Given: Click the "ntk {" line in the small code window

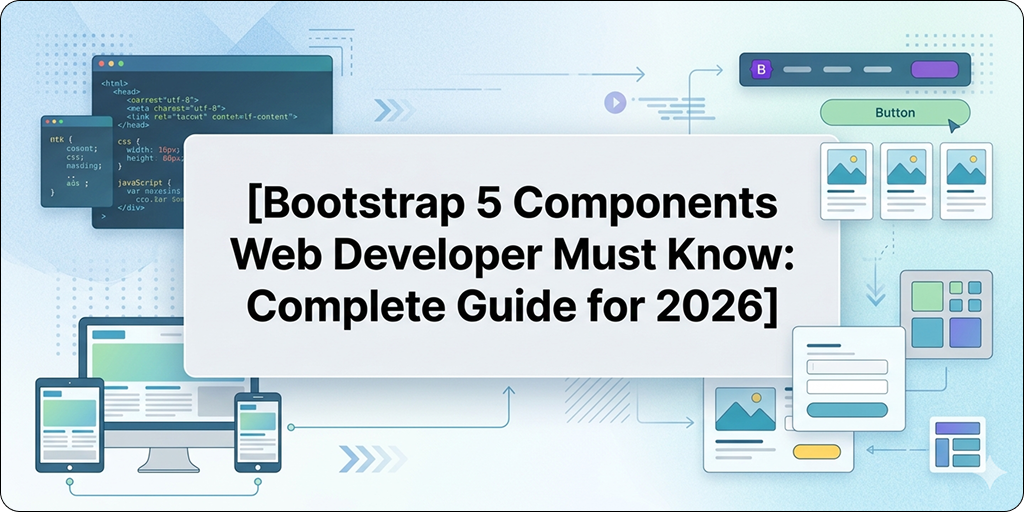Looking at the screenshot, I should point(61,140).
